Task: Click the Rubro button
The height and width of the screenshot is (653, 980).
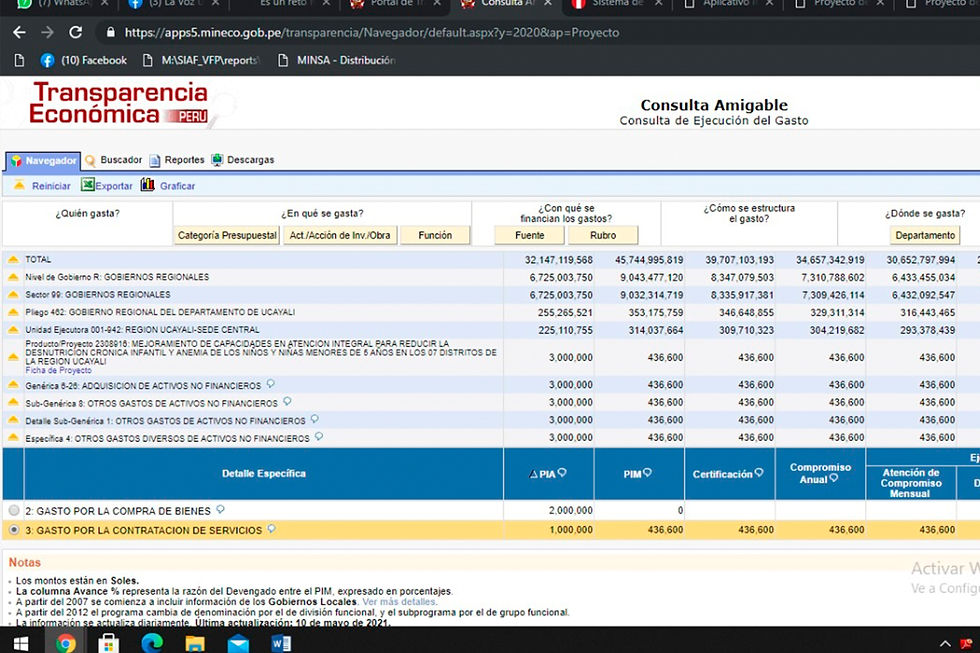Action: (603, 236)
